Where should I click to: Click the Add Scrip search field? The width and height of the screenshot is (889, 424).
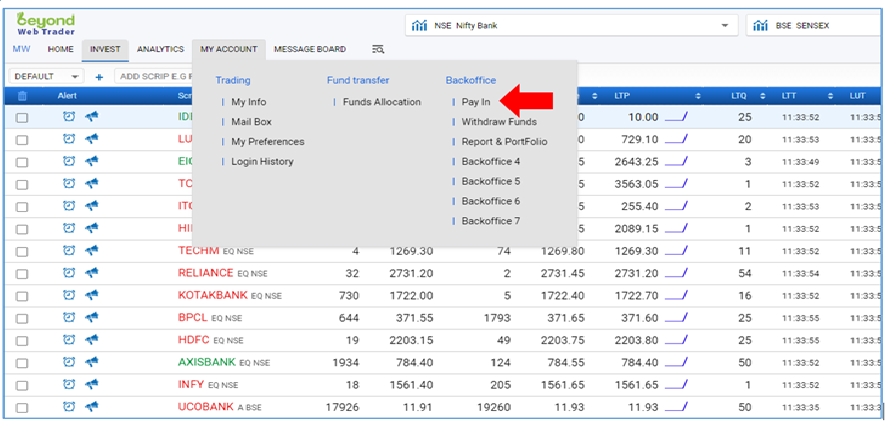(152, 76)
